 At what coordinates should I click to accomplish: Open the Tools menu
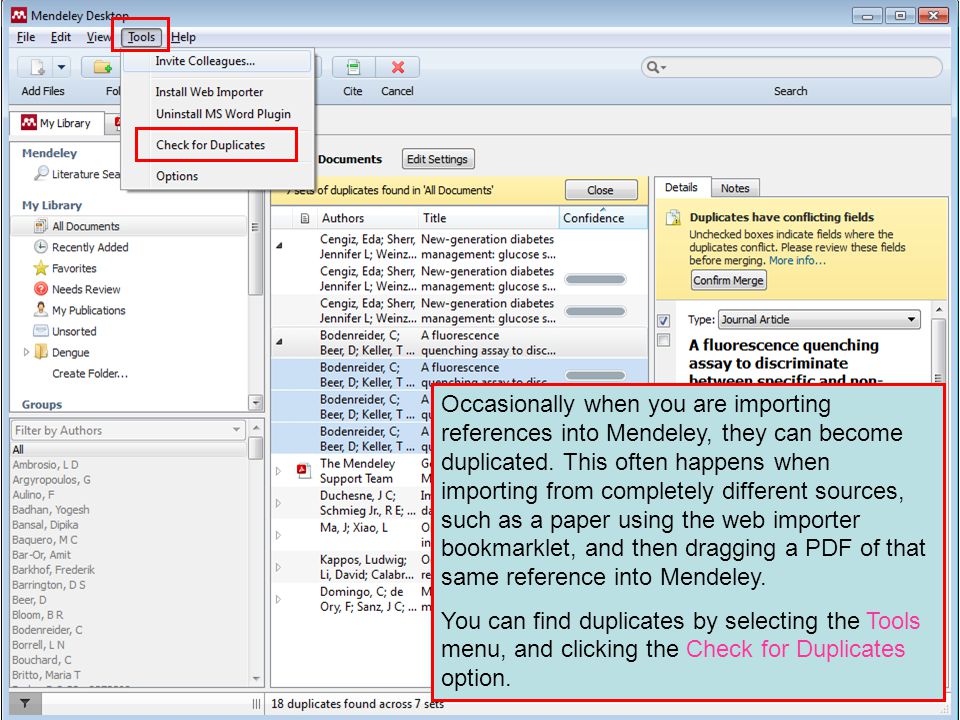click(141, 37)
